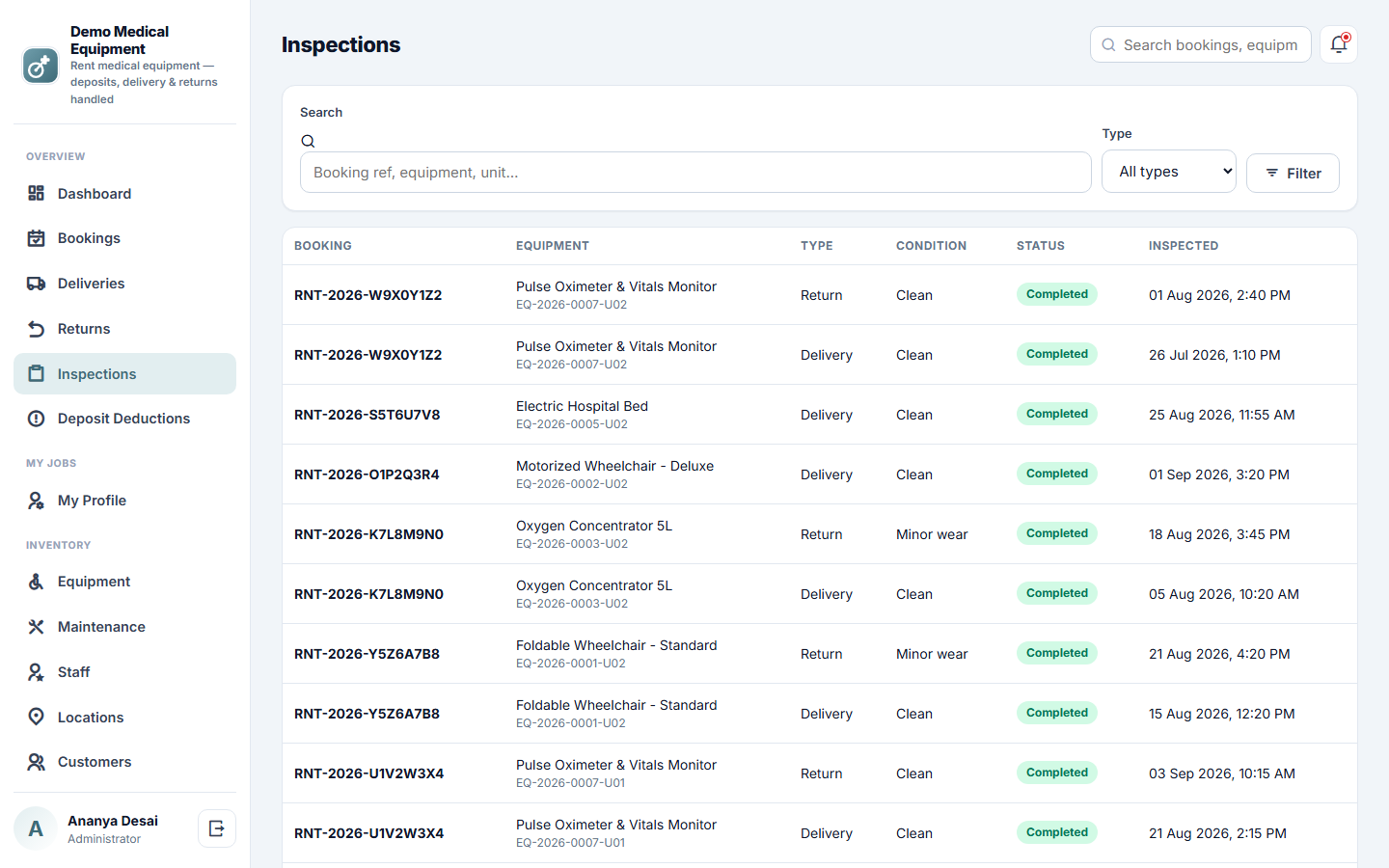1389x868 pixels.
Task: Click Motorized Wheelchair - Deluxe name
Action: 614,466
